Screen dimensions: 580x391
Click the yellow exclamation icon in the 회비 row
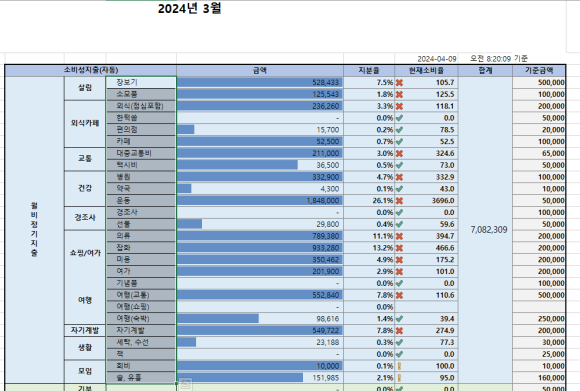pyautogui.click(x=399, y=366)
